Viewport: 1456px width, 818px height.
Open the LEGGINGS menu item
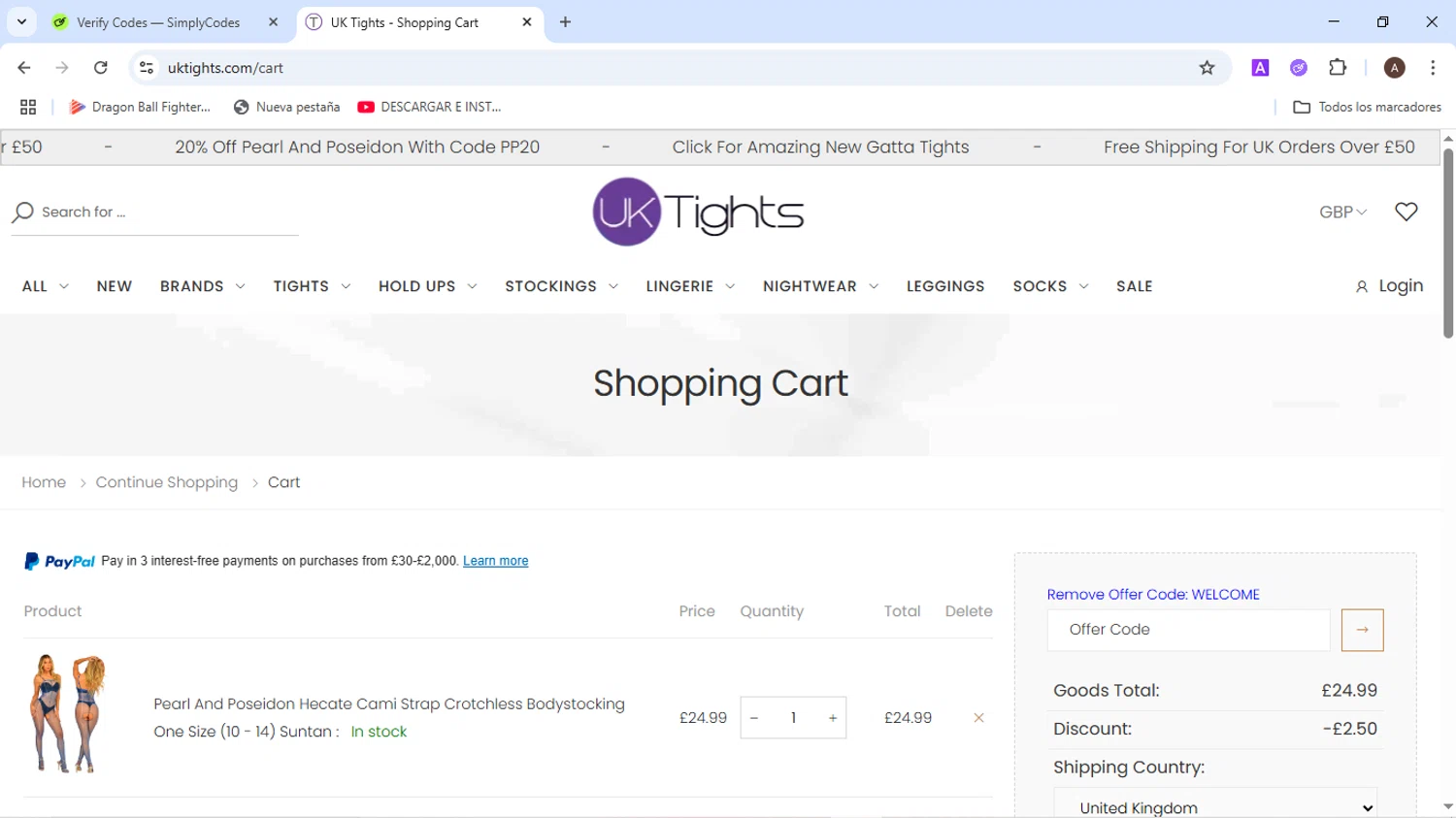point(945,286)
